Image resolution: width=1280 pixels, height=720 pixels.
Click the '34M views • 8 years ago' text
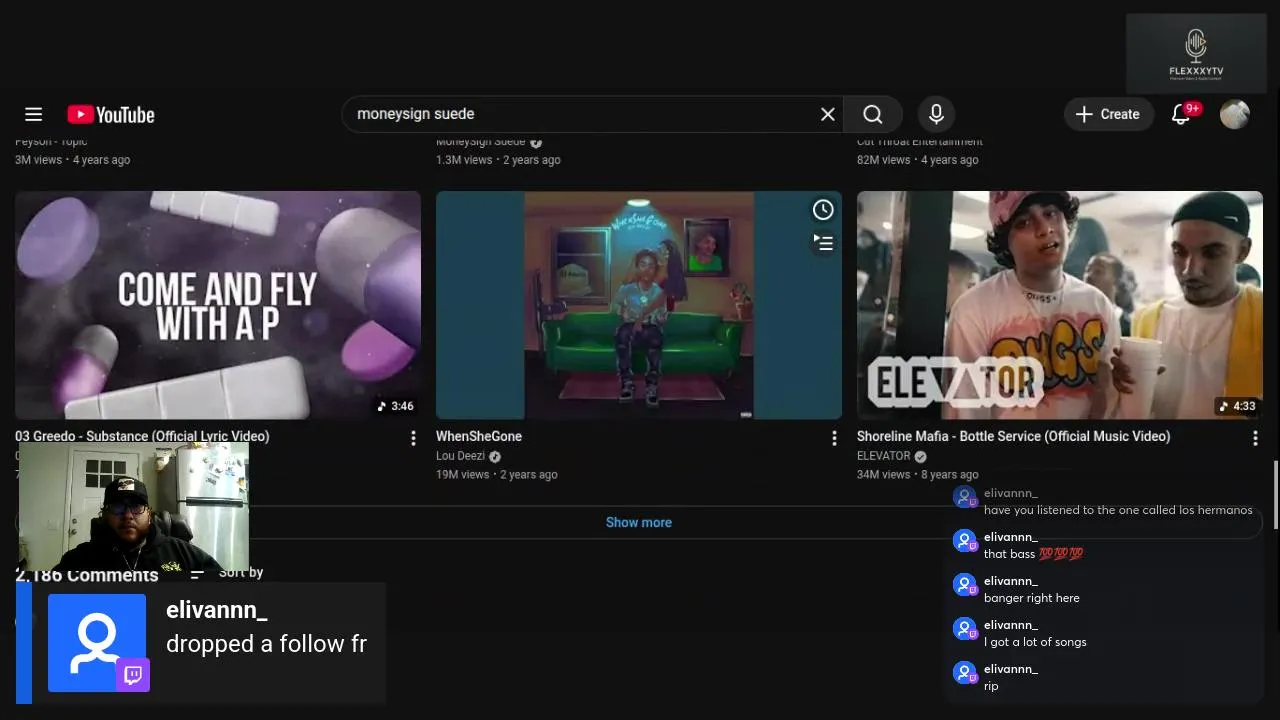click(917, 475)
